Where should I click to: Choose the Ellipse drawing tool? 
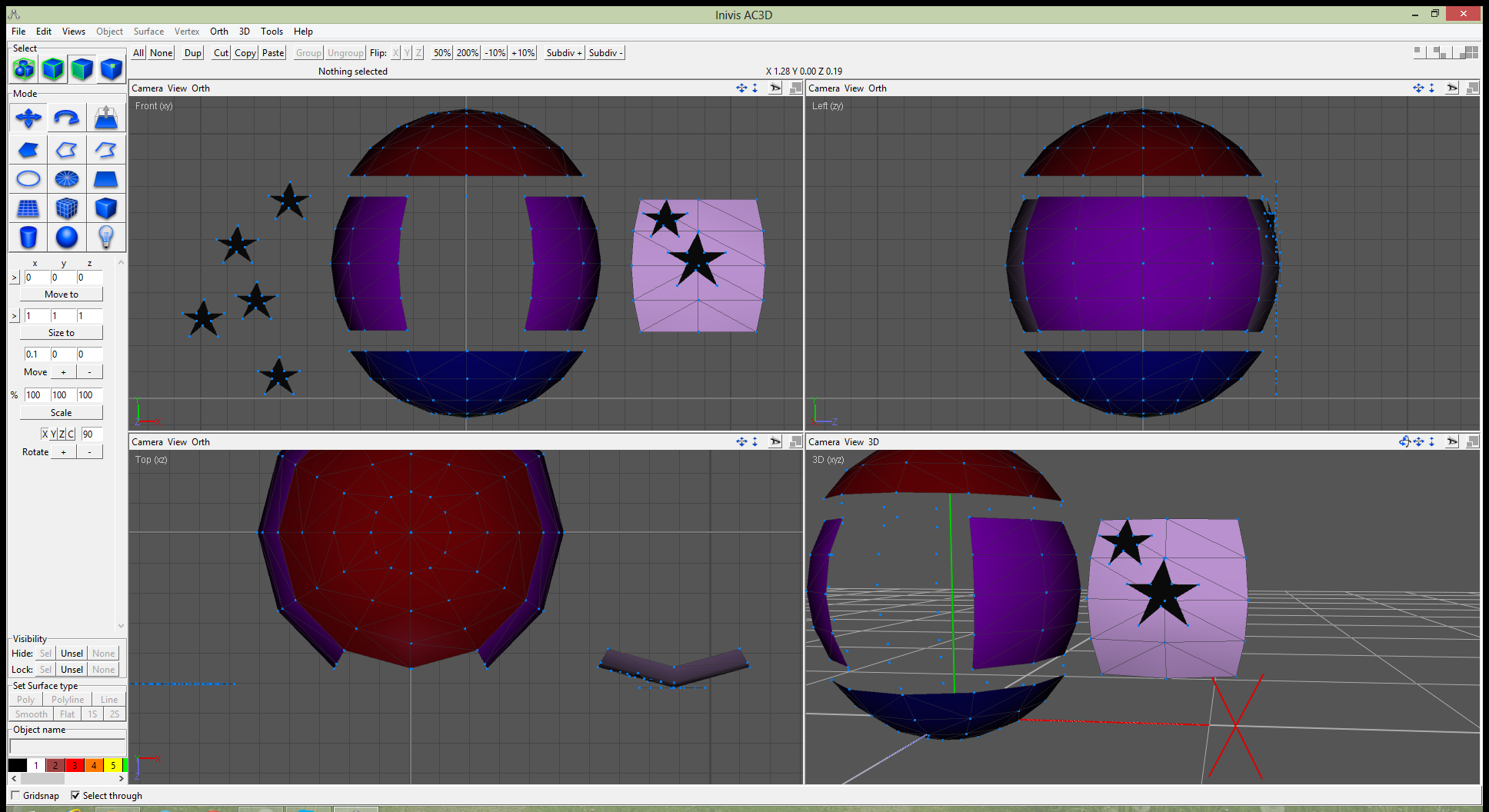tap(28, 179)
